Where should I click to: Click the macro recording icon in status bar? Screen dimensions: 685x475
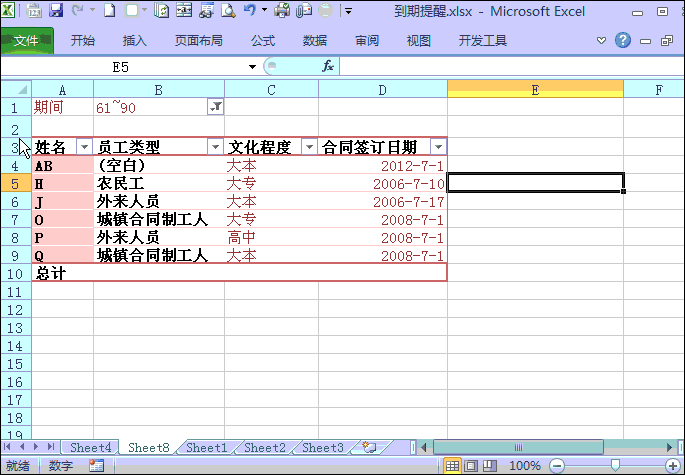[x=96, y=465]
